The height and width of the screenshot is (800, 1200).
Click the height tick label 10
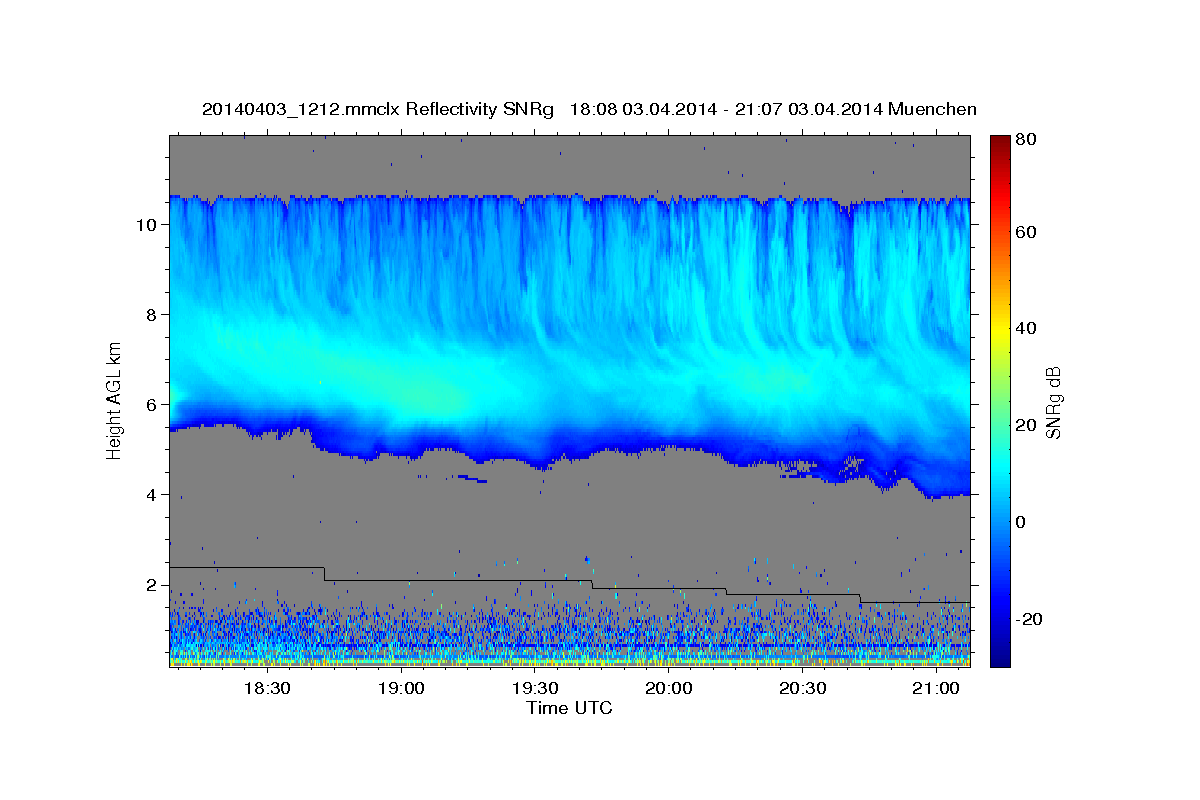(146, 225)
